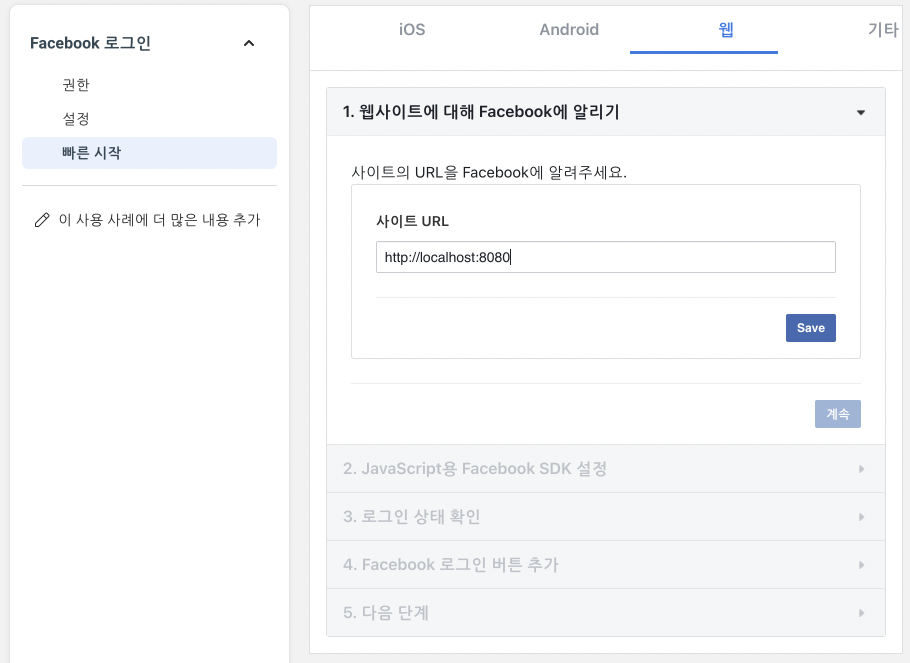910x663 pixels.
Task: Switch to the iOS tab
Action: (411, 30)
